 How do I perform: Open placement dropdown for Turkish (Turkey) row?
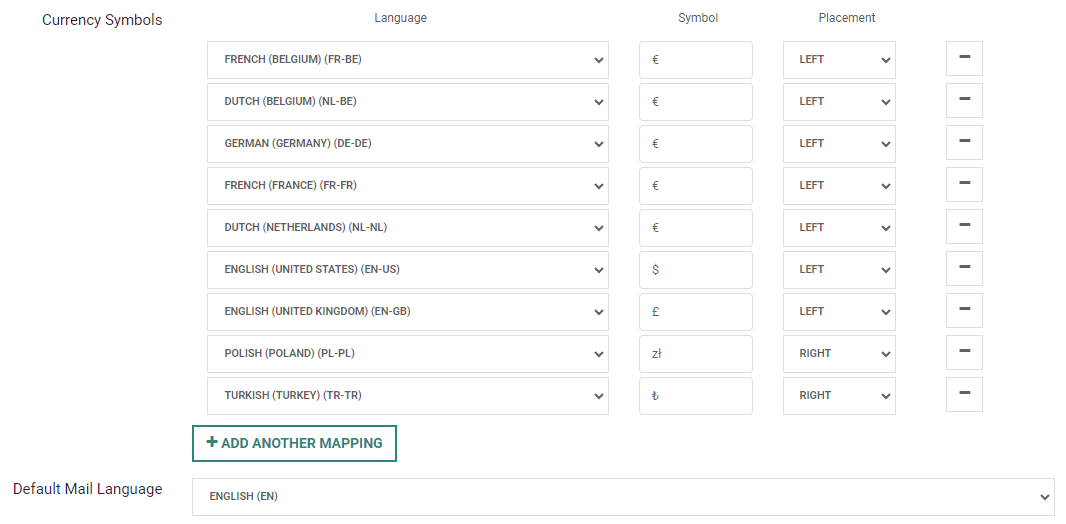tap(839, 396)
